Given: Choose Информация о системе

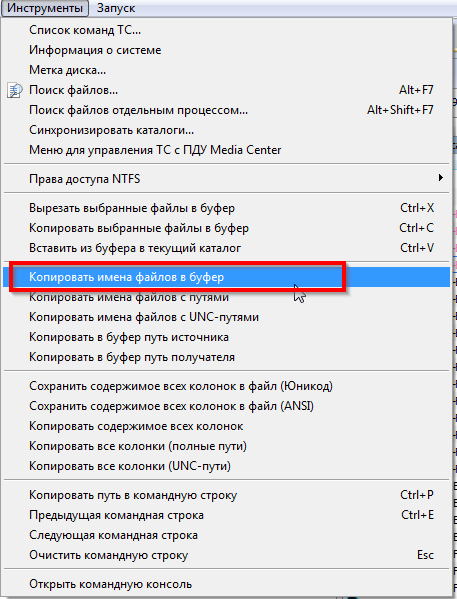Looking at the screenshot, I should pyautogui.click(x=226, y=50).
